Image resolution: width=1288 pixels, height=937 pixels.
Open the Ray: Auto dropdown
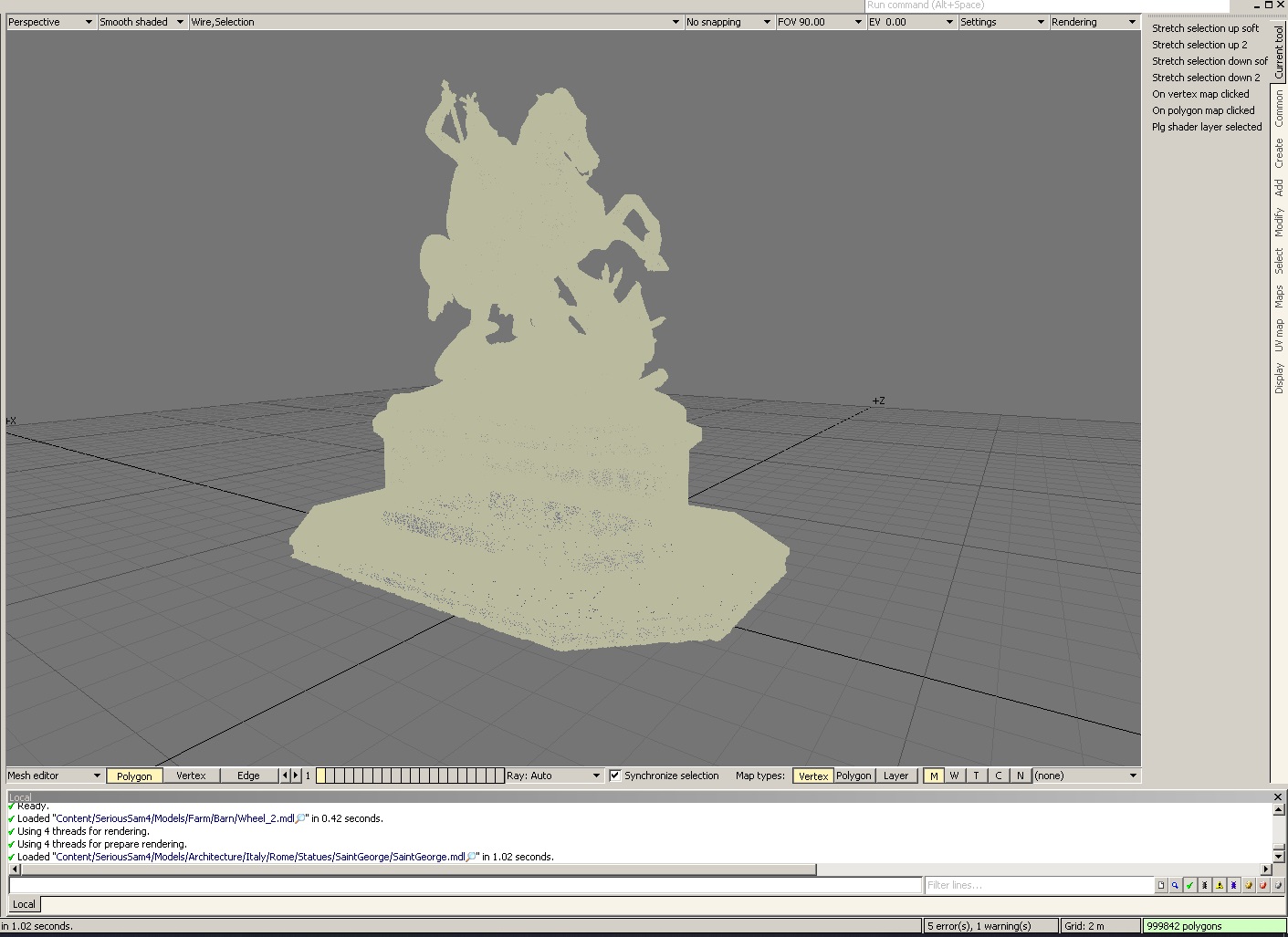point(554,776)
